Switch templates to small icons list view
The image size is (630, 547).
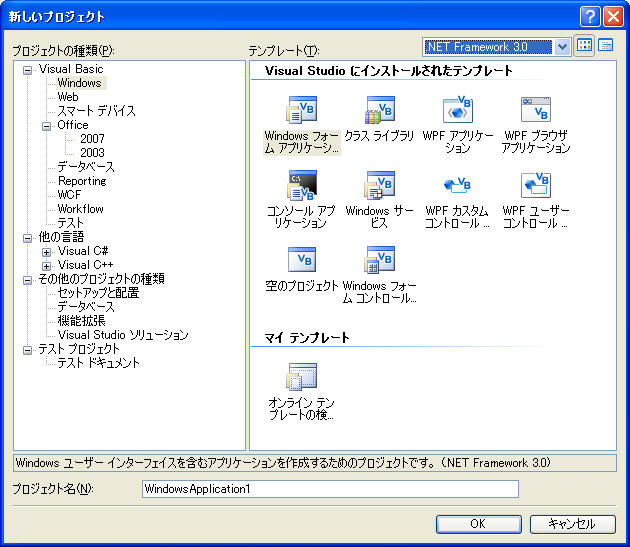pyautogui.click(x=605, y=46)
